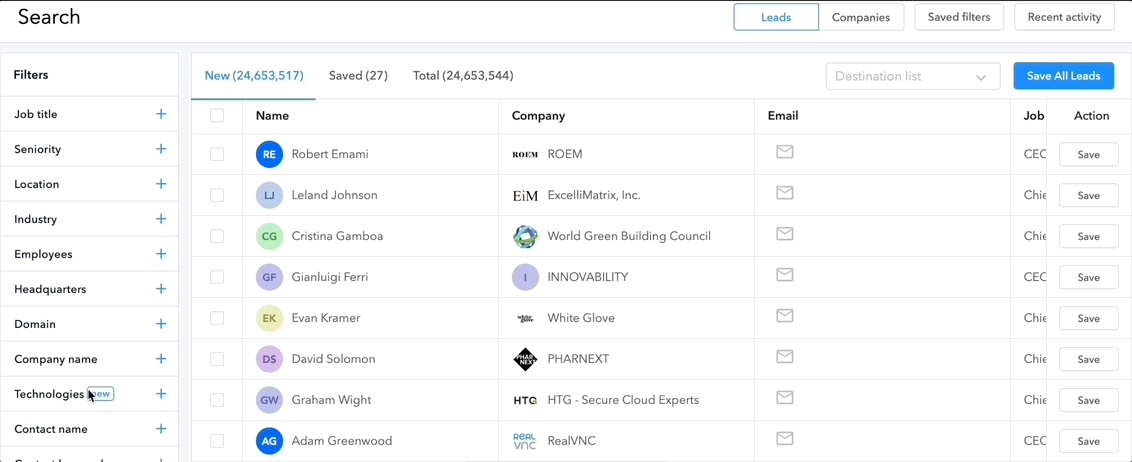Save the Robert Emami lead
Image resolution: width=1132 pixels, height=462 pixels.
(1088, 154)
